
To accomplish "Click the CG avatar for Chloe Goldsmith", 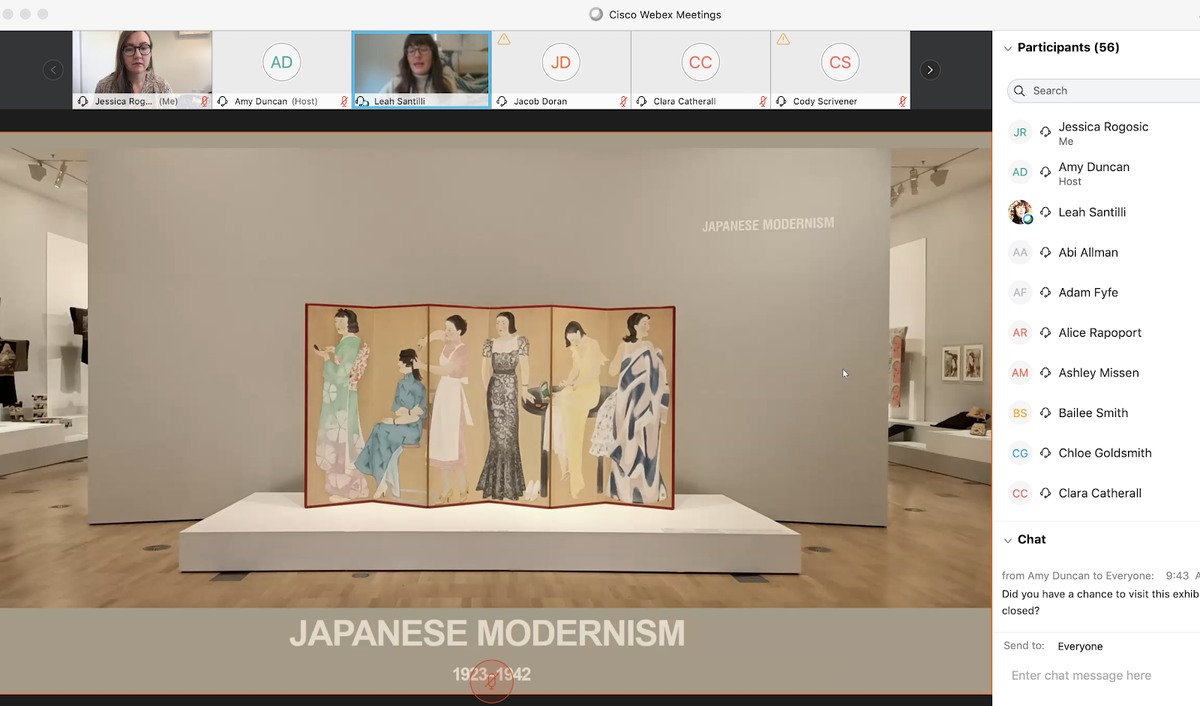I will 1020,452.
